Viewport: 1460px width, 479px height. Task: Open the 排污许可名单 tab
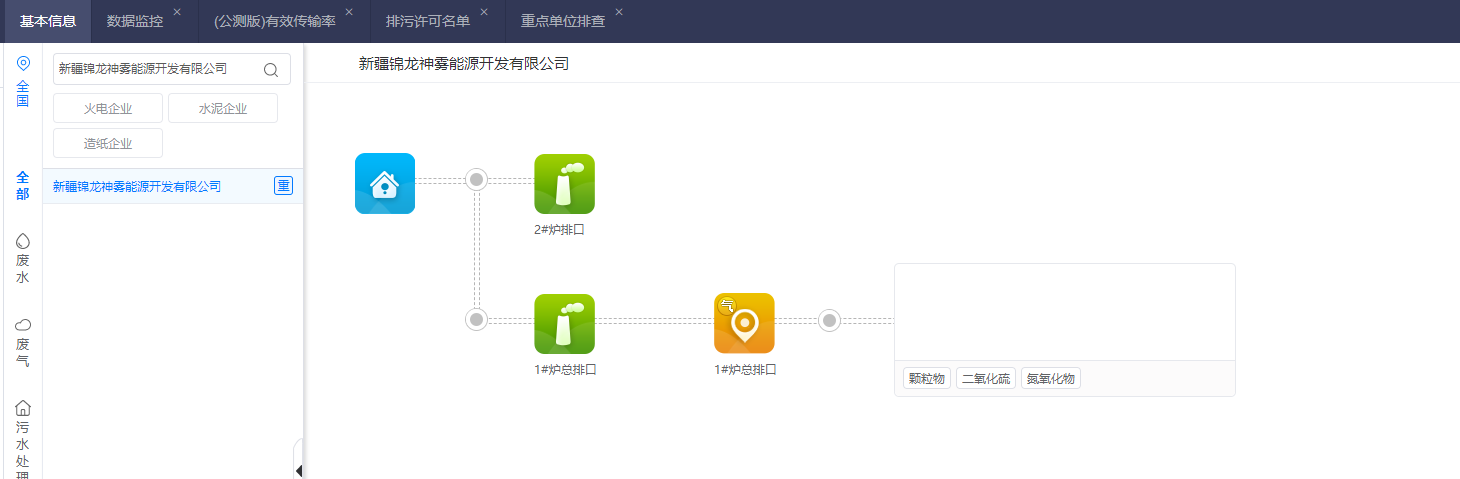(428, 21)
